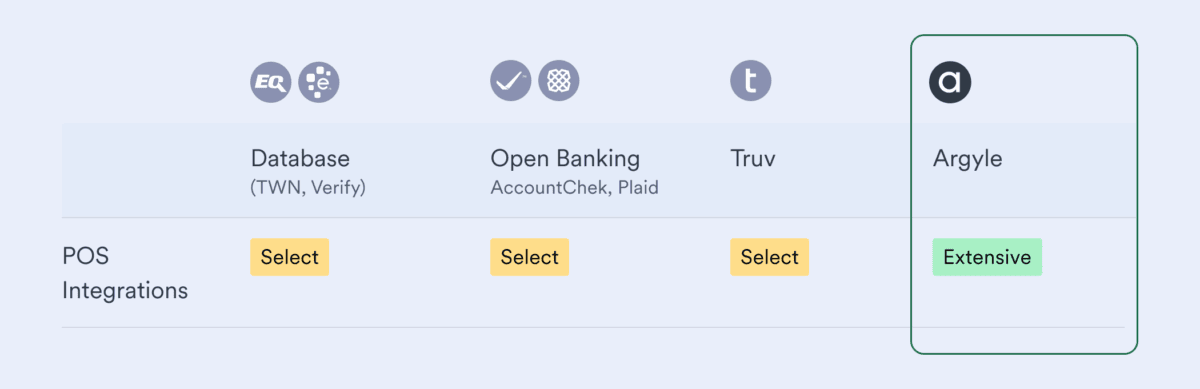Click the AccountChek checkmark icon
Viewport: 1200px width, 389px height.
pos(510,80)
